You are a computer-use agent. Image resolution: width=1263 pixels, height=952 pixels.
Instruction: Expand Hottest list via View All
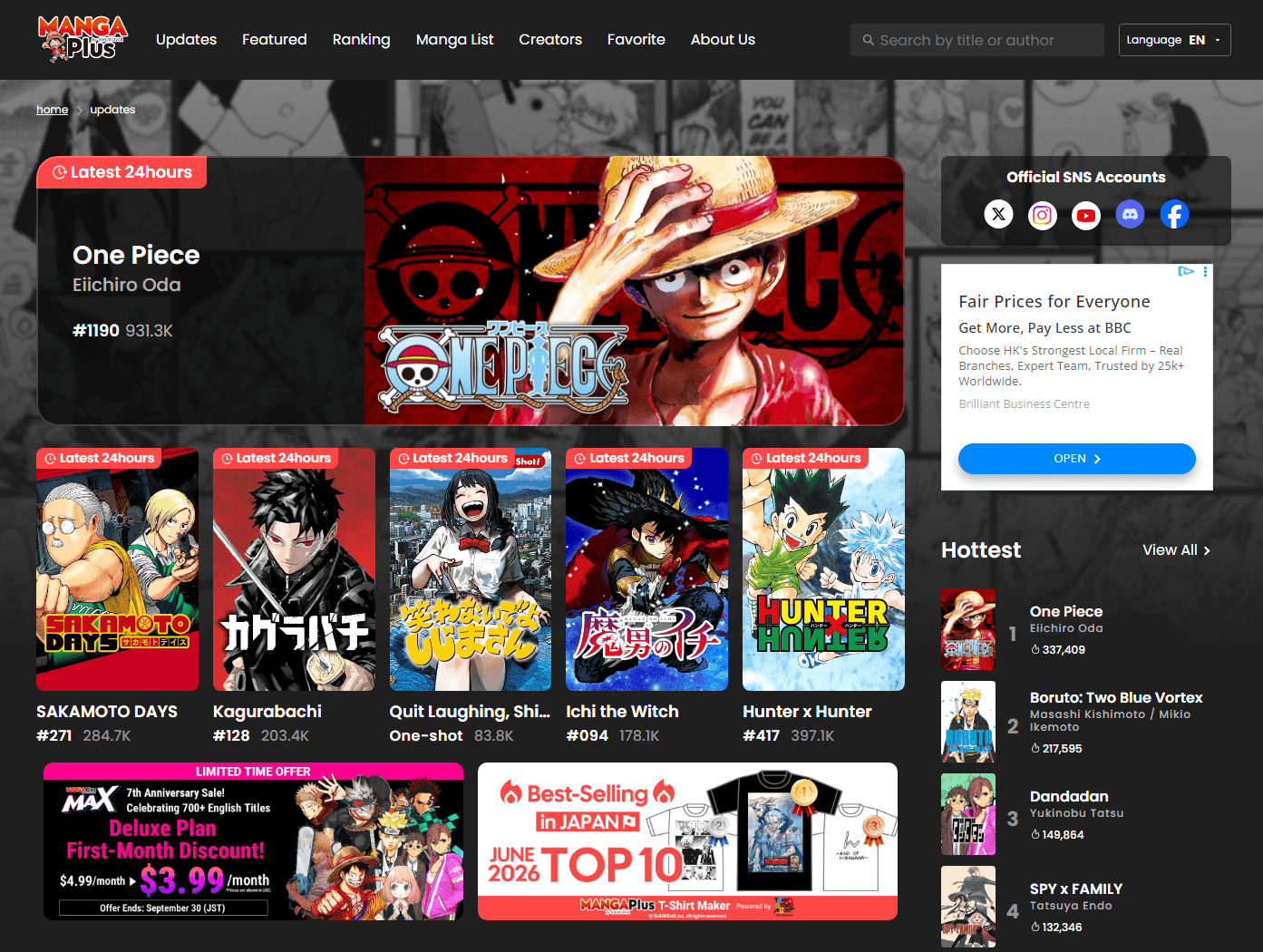click(x=1176, y=550)
